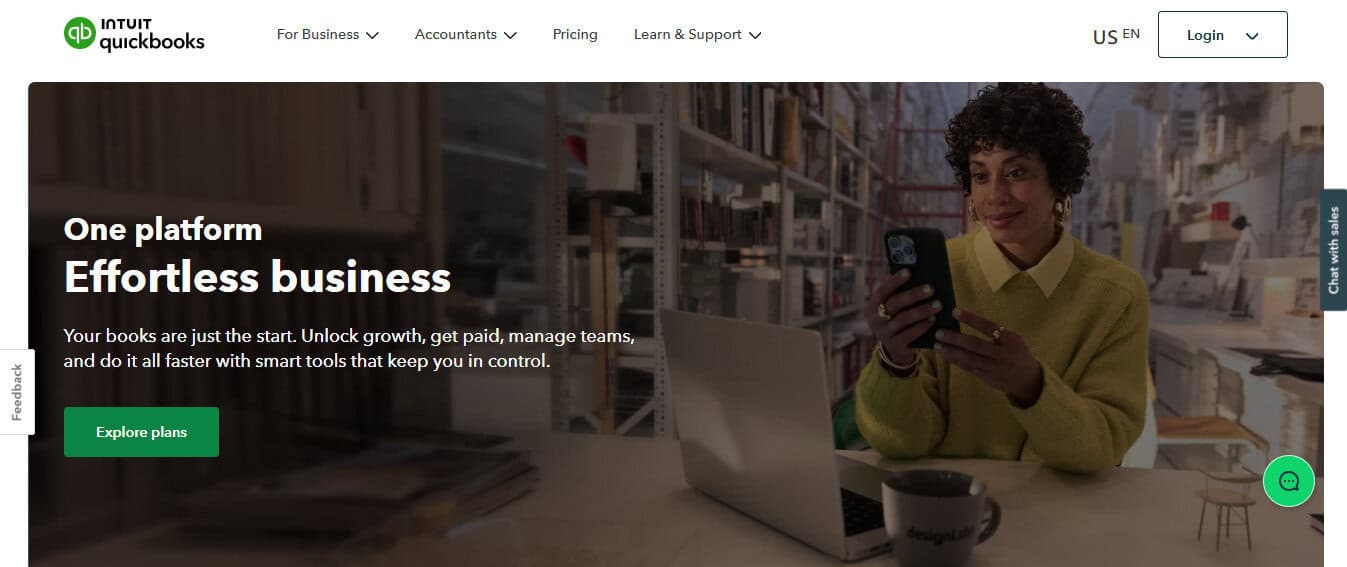Expand the Learn & Support chevron

point(755,35)
